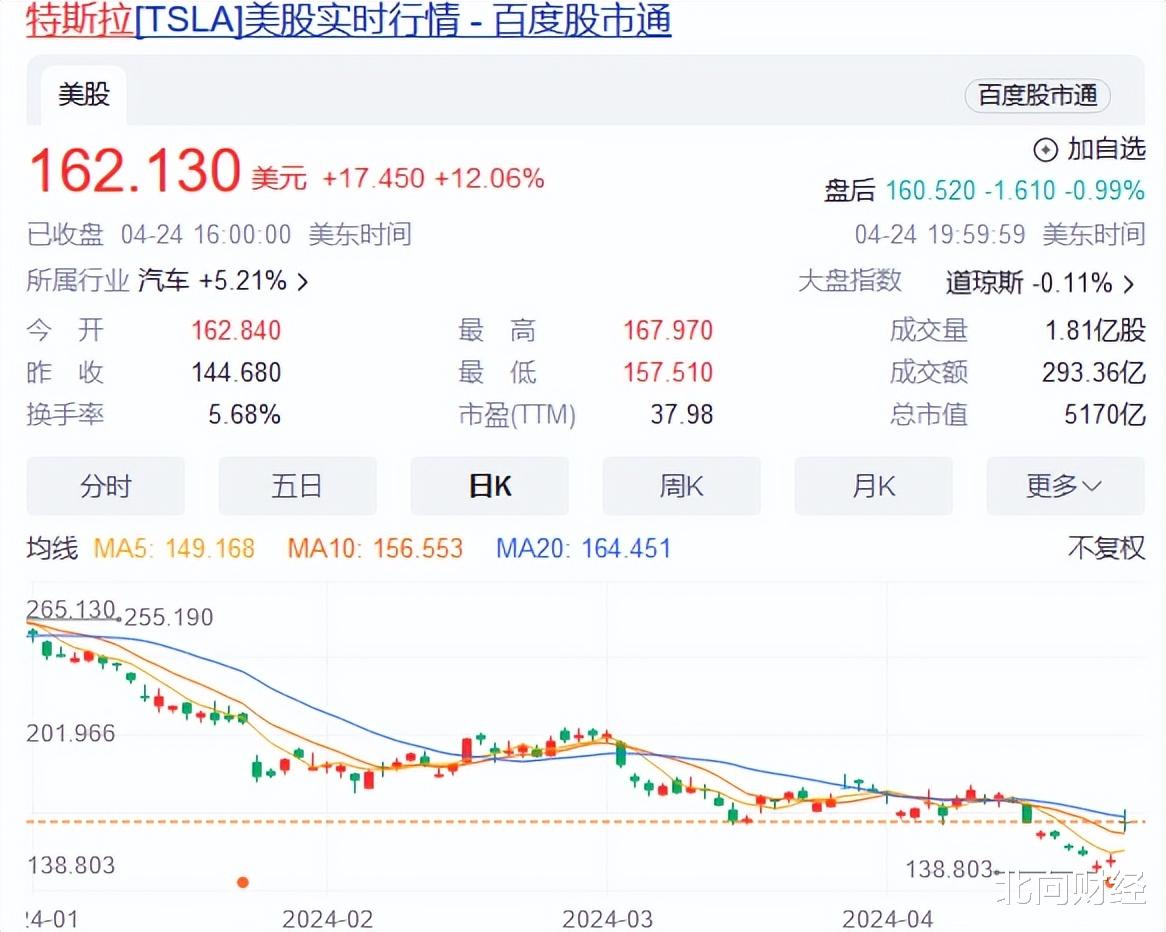Click the MA5: 149.168 indicator label
1166x932 pixels.
[x=174, y=549]
